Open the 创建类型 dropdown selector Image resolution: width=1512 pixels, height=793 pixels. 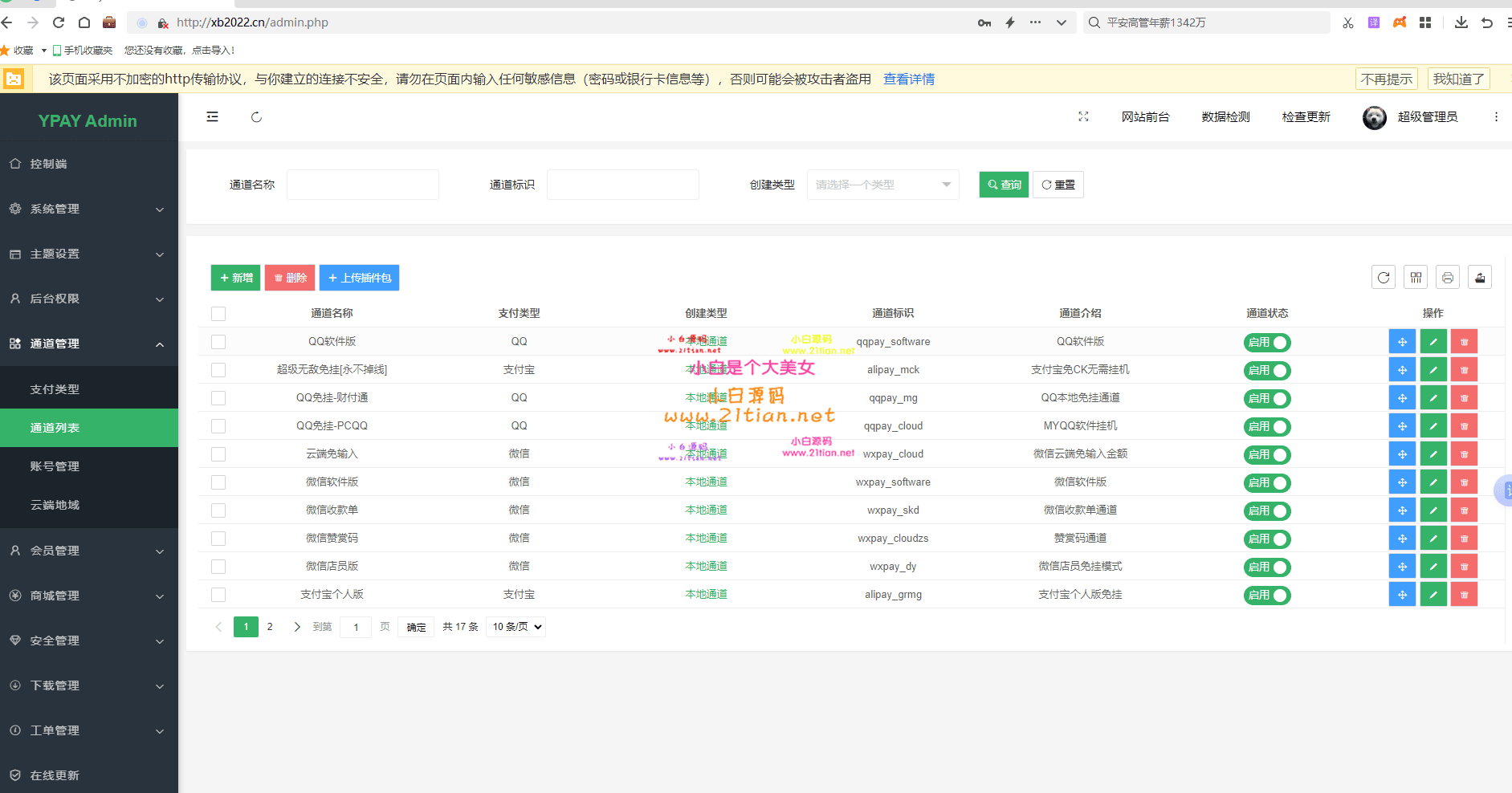[x=882, y=184]
